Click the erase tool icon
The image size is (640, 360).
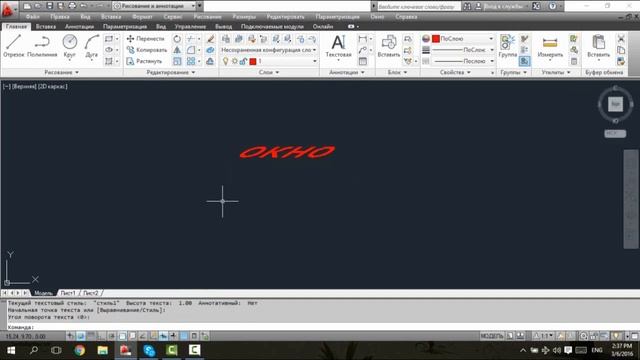pyautogui.click(x=210, y=39)
